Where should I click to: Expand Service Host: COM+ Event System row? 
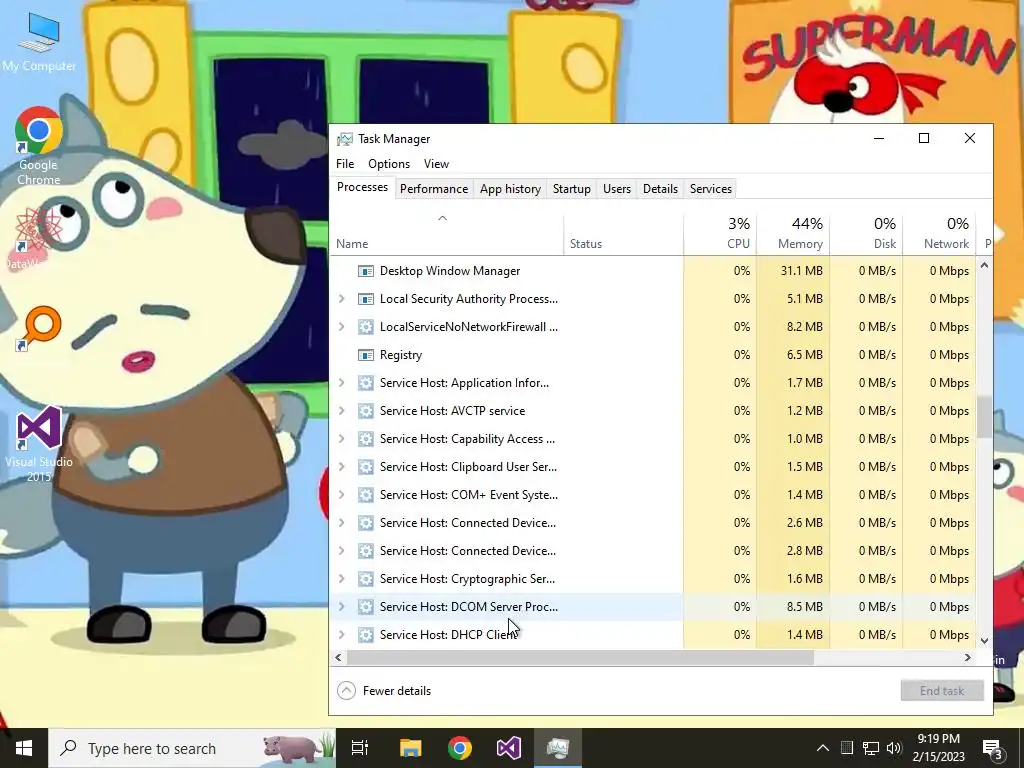[341, 495]
